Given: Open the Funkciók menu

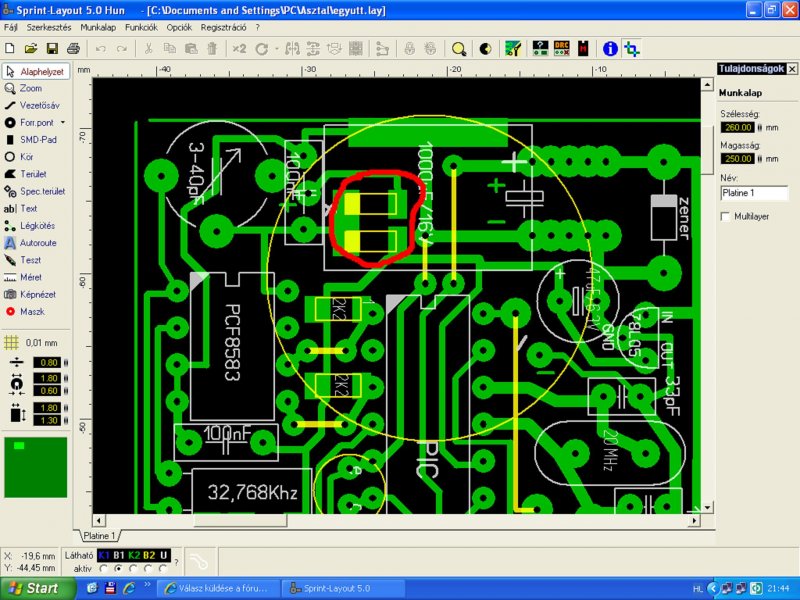Looking at the screenshot, I should tap(141, 28).
